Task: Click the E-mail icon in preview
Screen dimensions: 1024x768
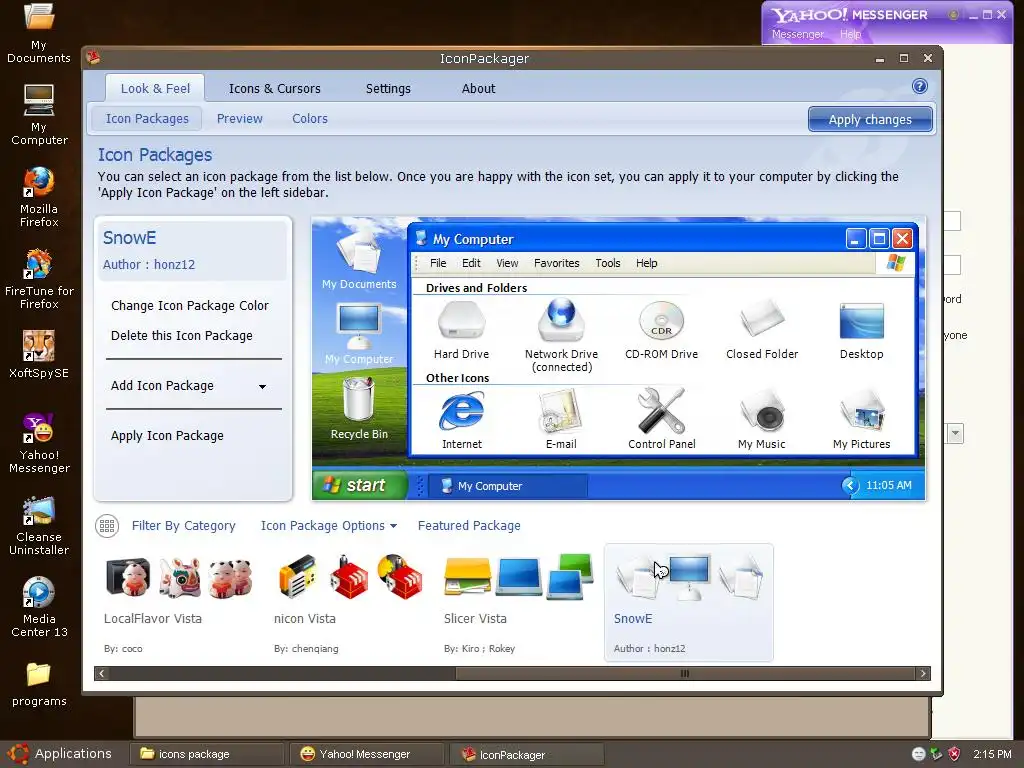Action: pyautogui.click(x=560, y=411)
